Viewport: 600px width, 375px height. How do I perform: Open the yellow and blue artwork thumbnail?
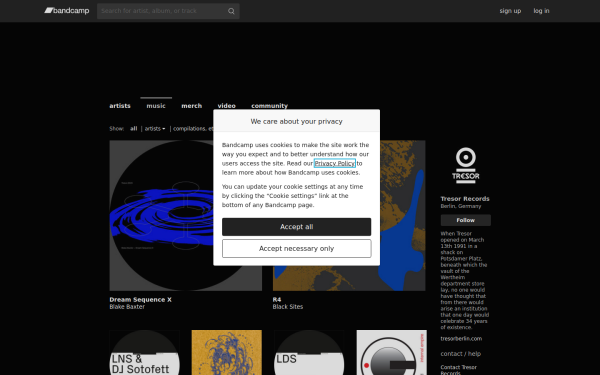[x=227, y=352]
